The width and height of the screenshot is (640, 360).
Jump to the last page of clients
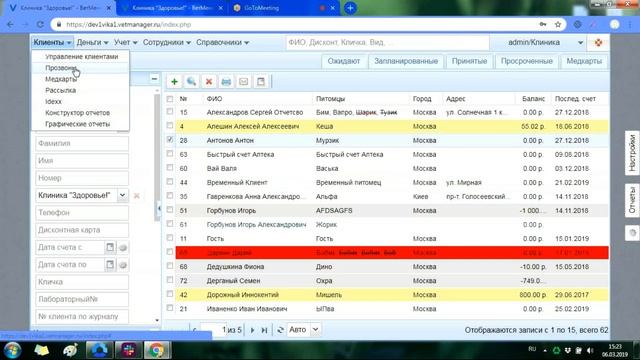(264, 330)
